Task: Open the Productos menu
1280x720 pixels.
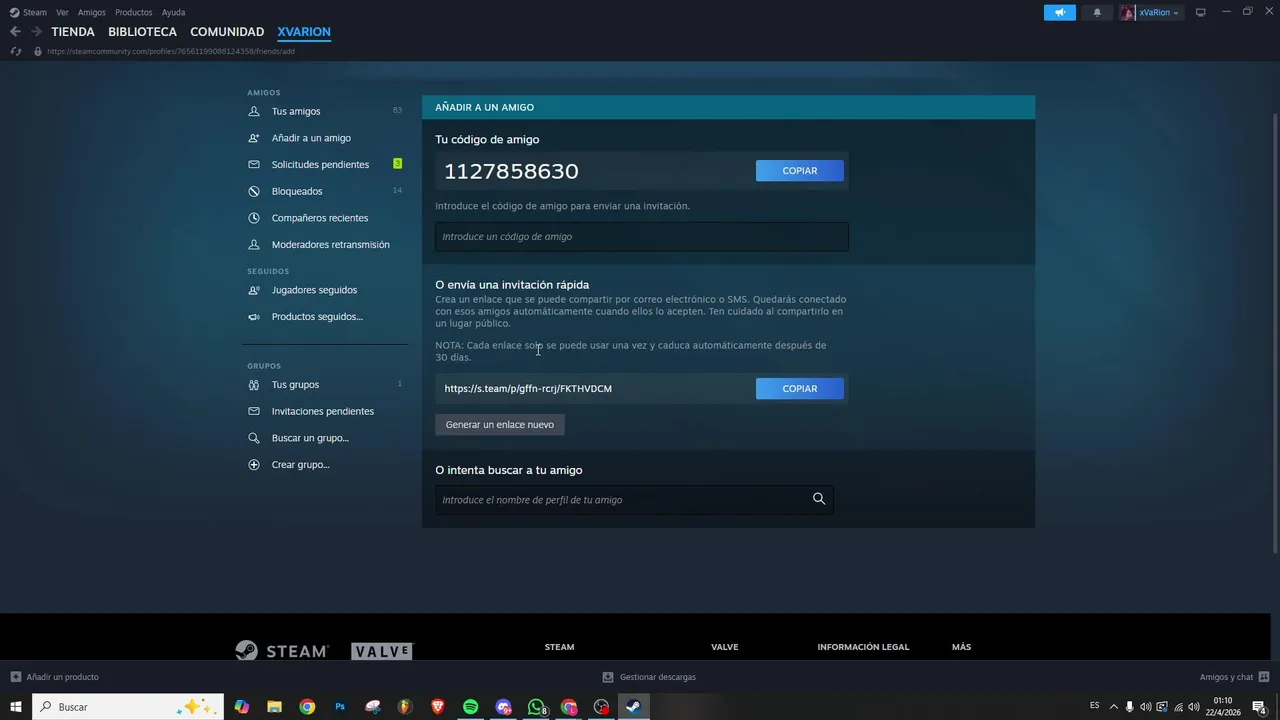Action: [x=134, y=12]
